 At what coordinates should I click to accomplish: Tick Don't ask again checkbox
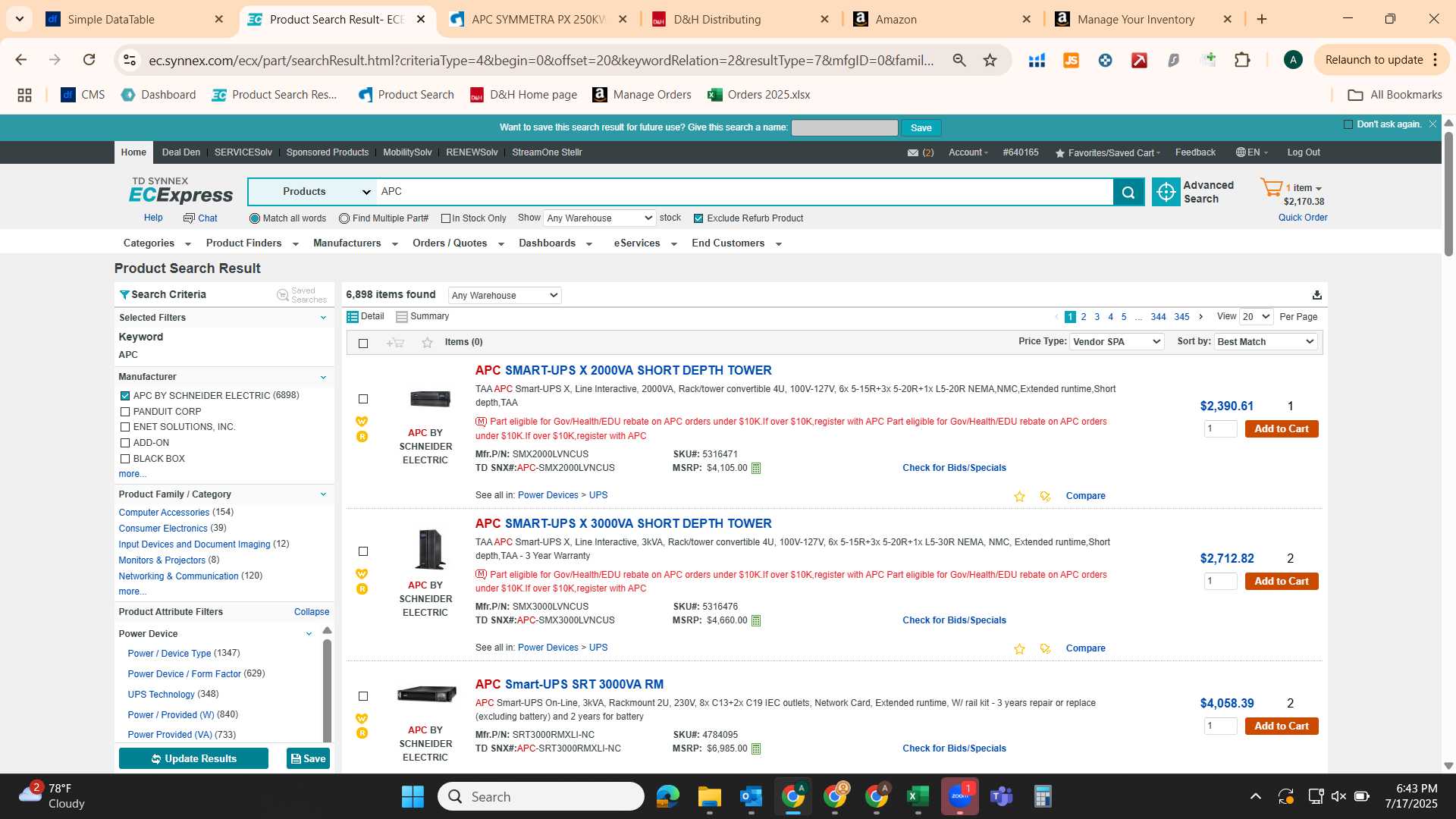pyautogui.click(x=1348, y=124)
